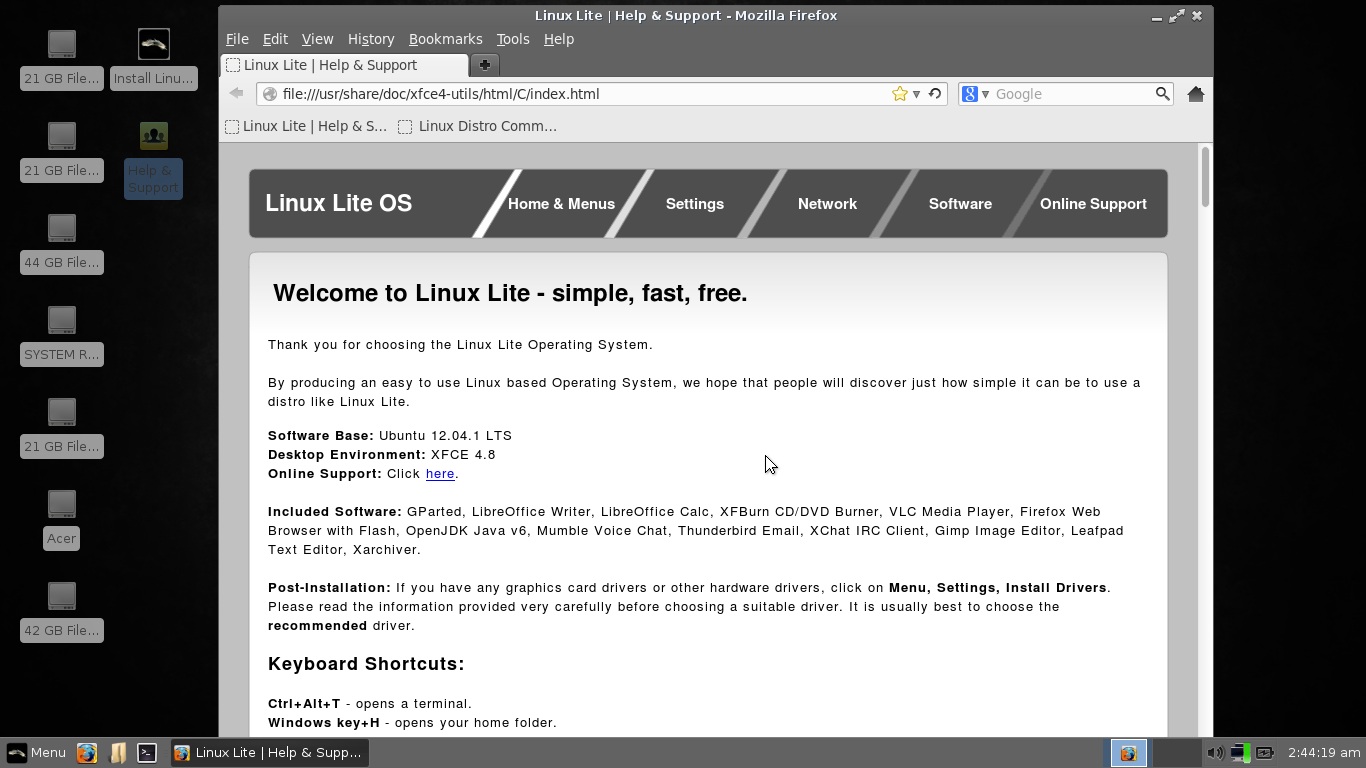Open the SYSTEM R... drive icon

pyautogui.click(x=62, y=336)
